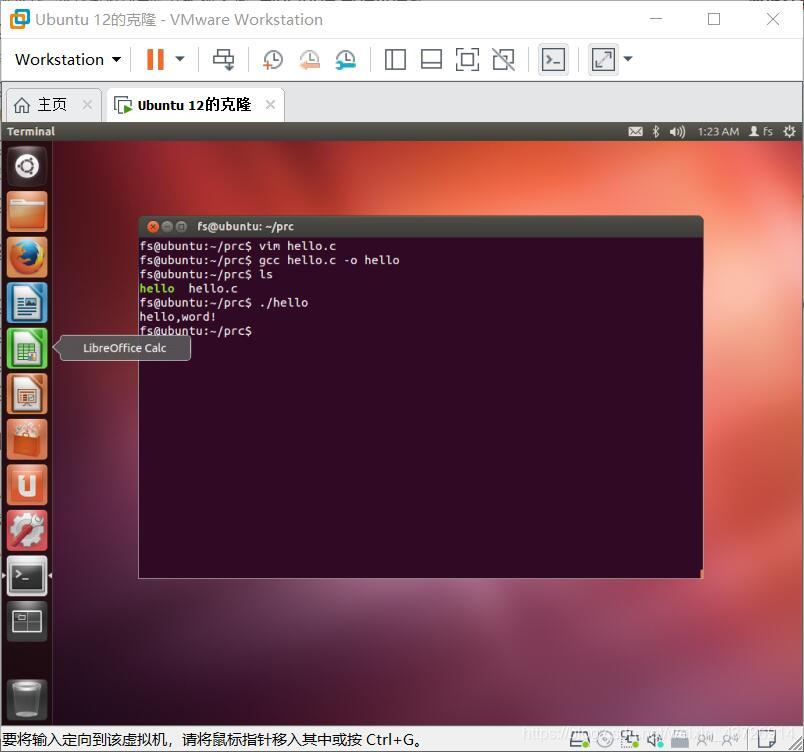
Task: Open the fs user menu
Action: (x=761, y=132)
